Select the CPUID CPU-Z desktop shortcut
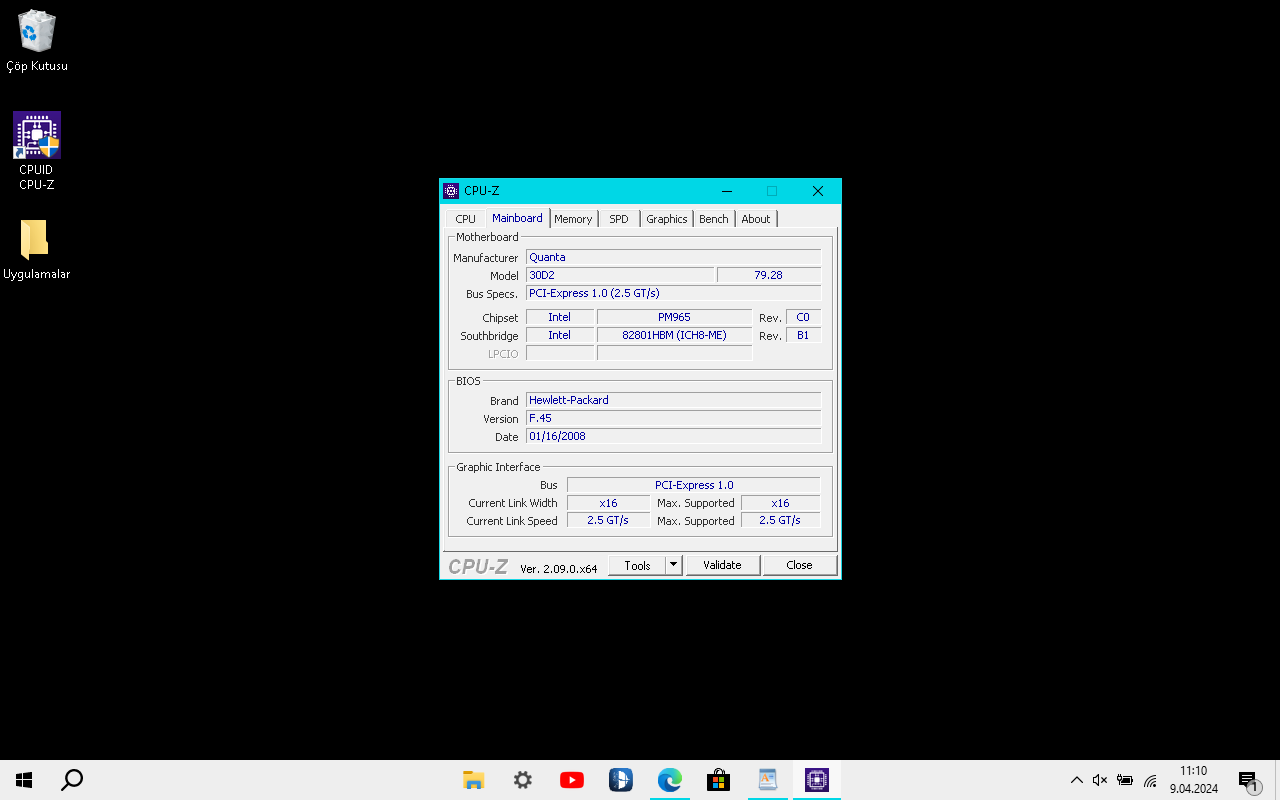Image resolution: width=1280 pixels, height=800 pixels. [37, 151]
